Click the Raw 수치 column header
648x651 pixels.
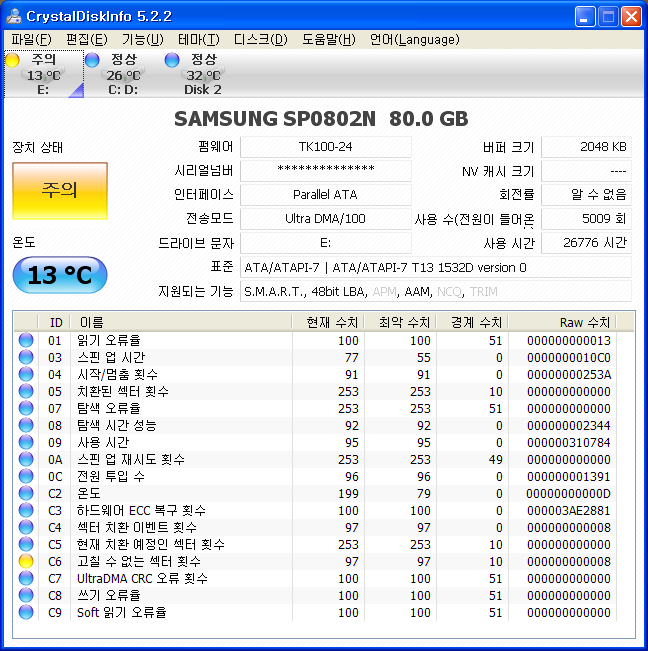(x=562, y=322)
